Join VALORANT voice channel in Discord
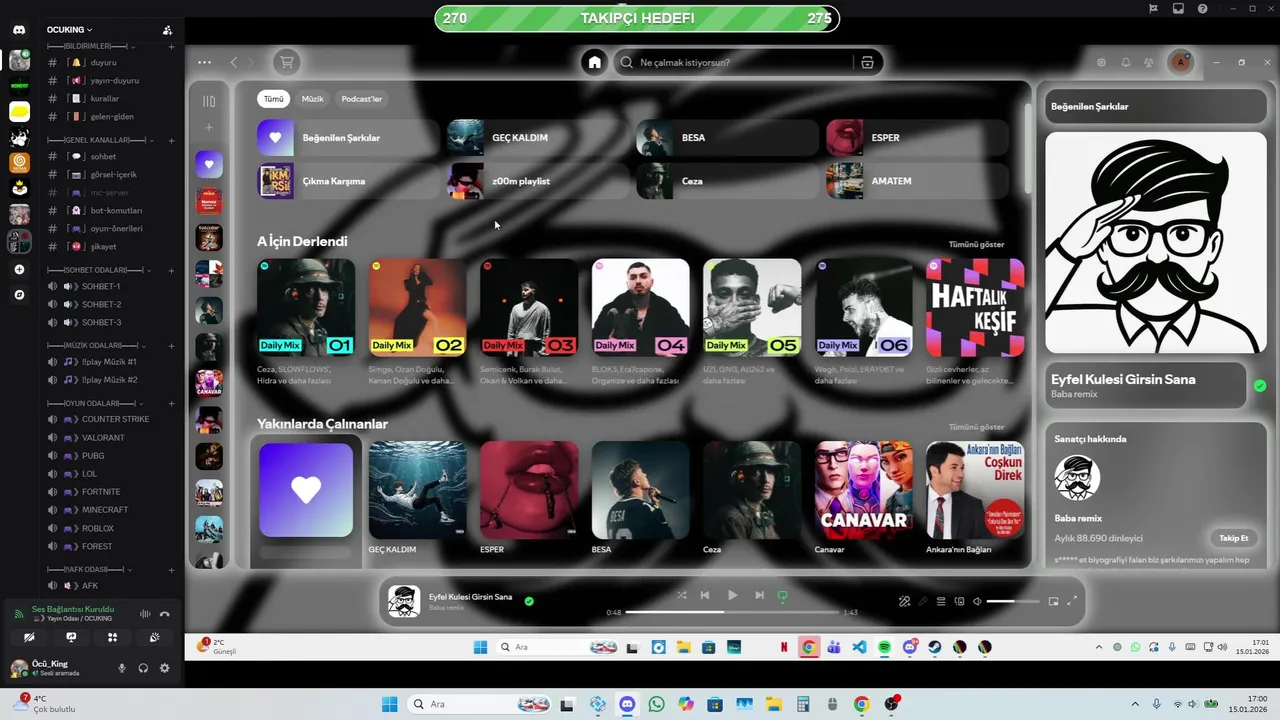The height and width of the screenshot is (720, 1280). point(103,437)
